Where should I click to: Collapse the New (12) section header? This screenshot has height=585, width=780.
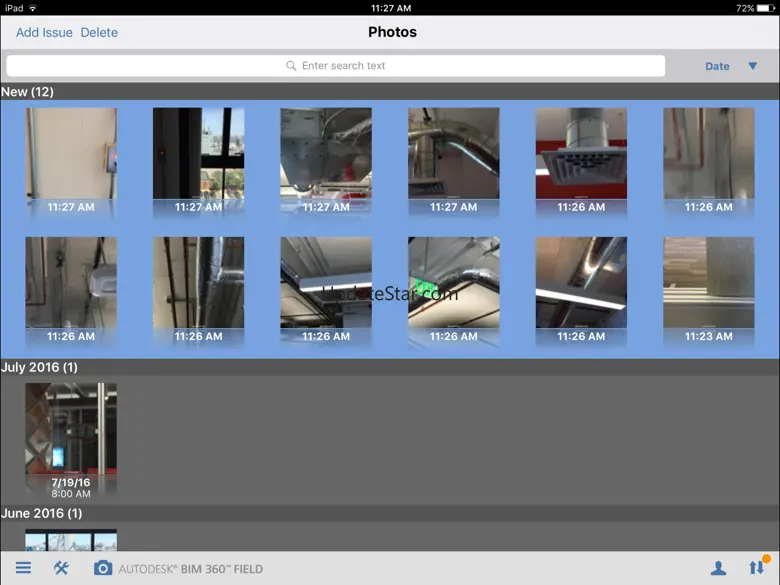pyautogui.click(x=28, y=92)
